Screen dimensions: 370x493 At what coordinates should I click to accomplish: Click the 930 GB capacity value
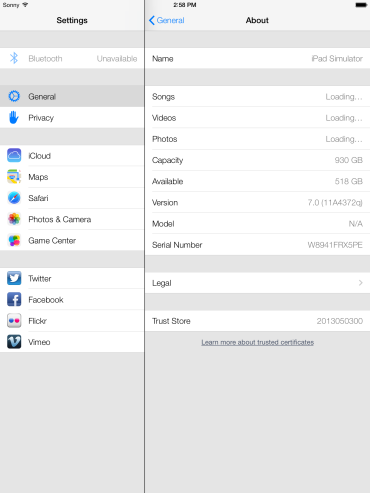(348, 160)
